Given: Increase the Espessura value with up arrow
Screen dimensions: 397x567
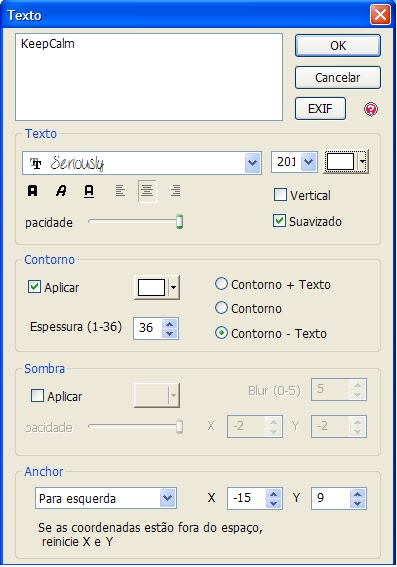Looking at the screenshot, I should point(170,324).
